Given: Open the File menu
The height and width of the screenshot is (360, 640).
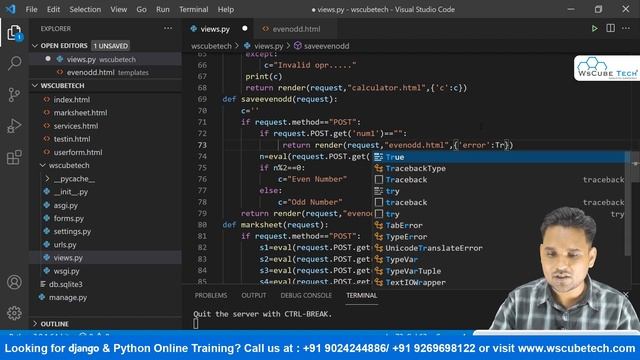Looking at the screenshot, I should tap(31, 9).
